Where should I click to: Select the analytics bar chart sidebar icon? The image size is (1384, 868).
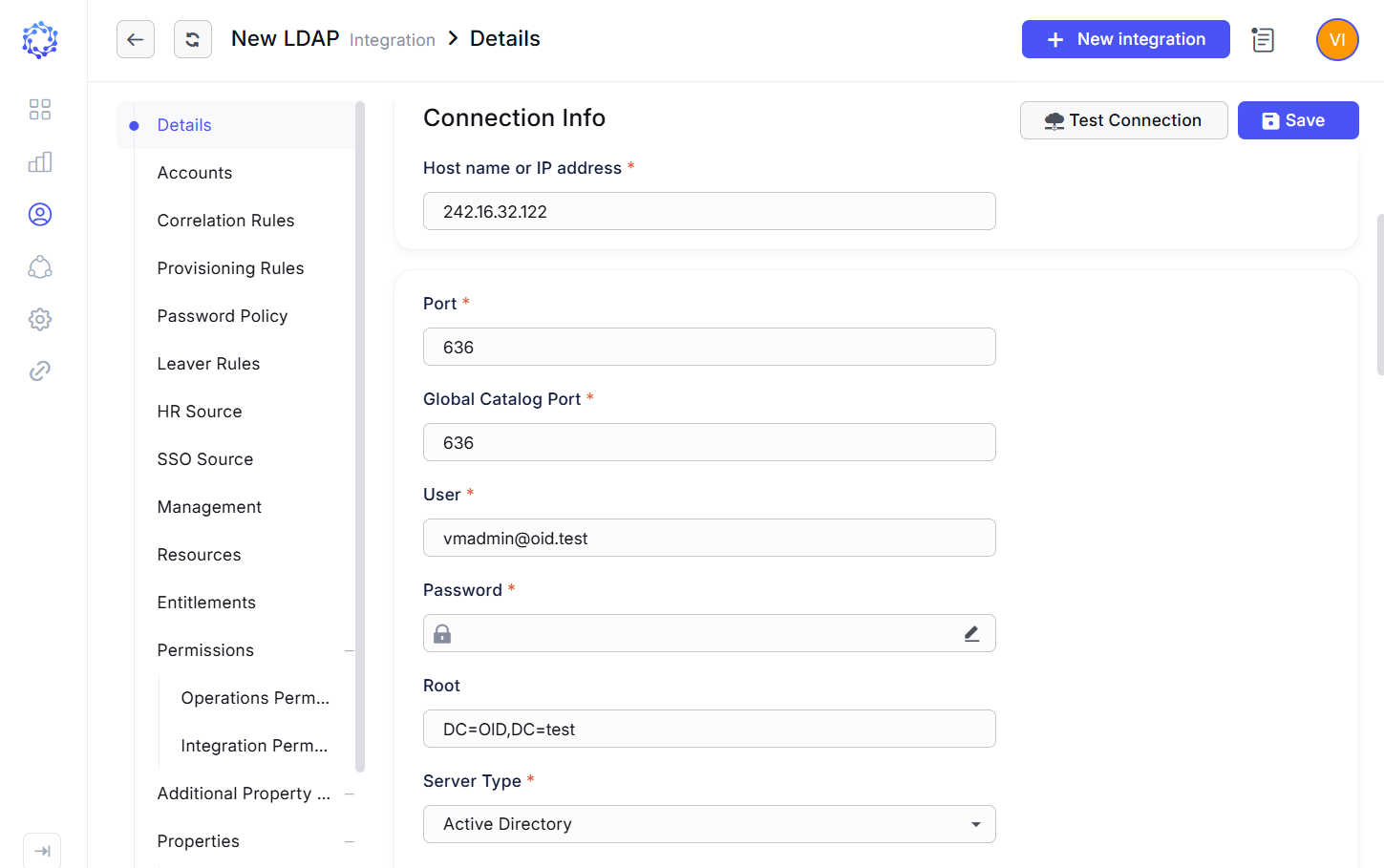(x=39, y=161)
